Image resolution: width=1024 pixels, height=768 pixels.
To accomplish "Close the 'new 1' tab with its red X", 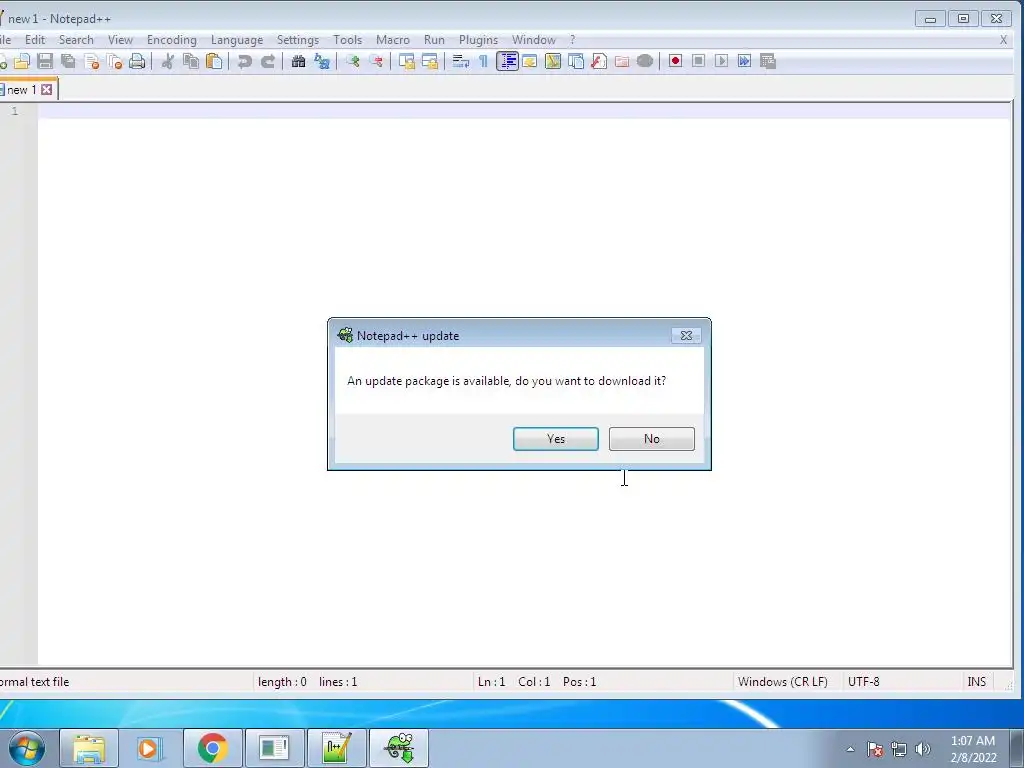I will pos(47,89).
